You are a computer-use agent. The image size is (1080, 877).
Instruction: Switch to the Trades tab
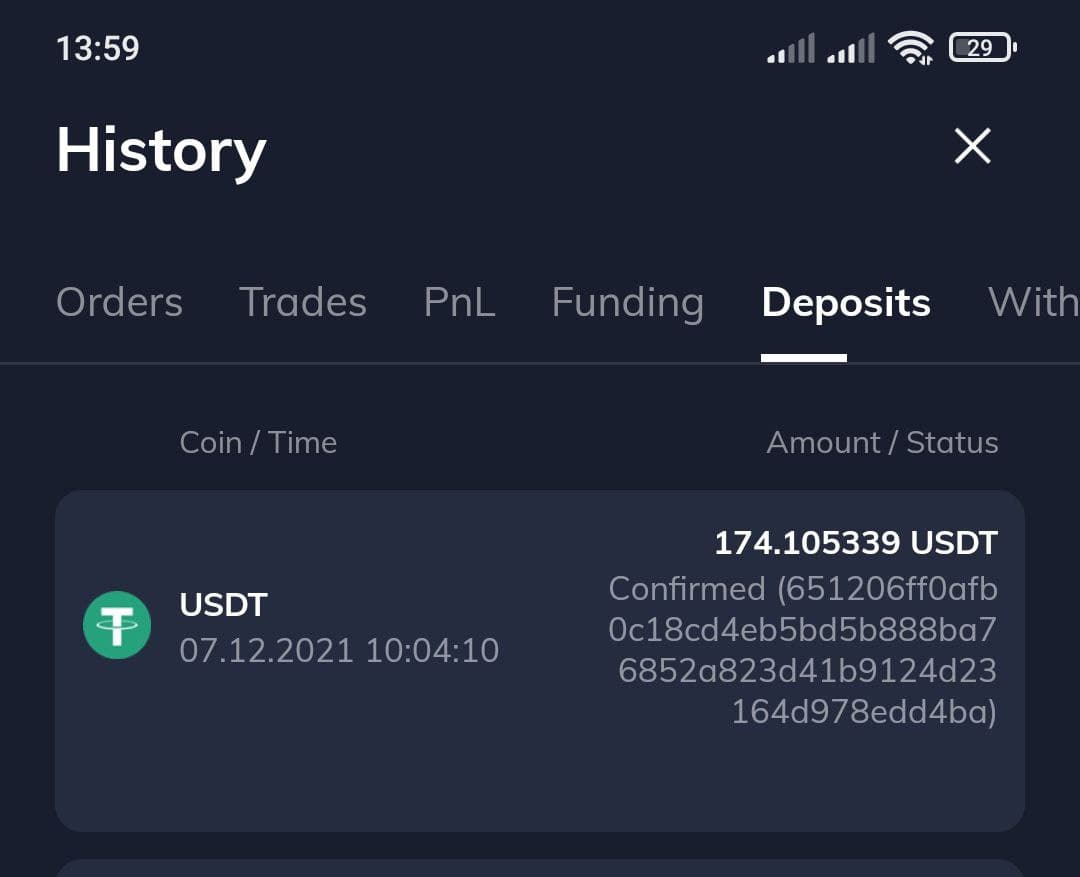(x=303, y=302)
